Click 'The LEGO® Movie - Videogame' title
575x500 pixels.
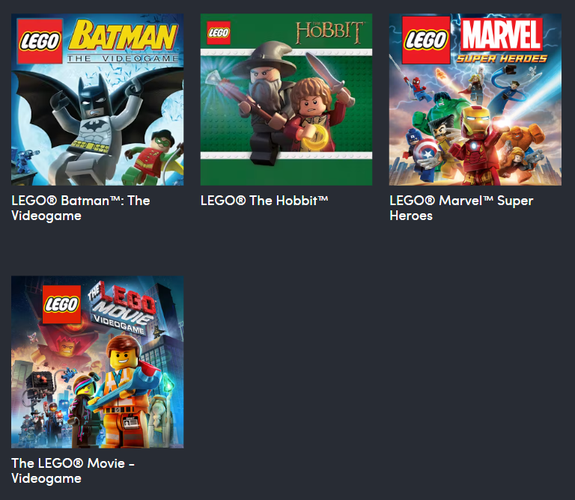pos(73,471)
